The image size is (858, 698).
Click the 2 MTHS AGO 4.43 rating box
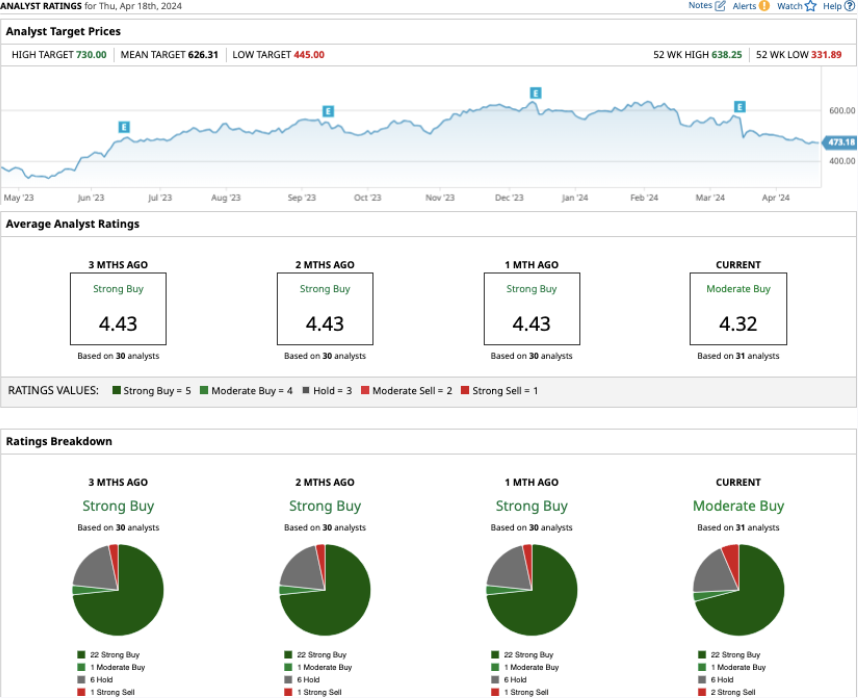coord(325,309)
